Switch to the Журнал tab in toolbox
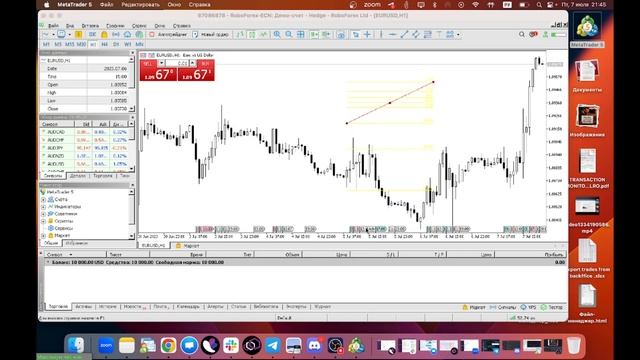Screen dimensions: 640x360 tap(322, 307)
